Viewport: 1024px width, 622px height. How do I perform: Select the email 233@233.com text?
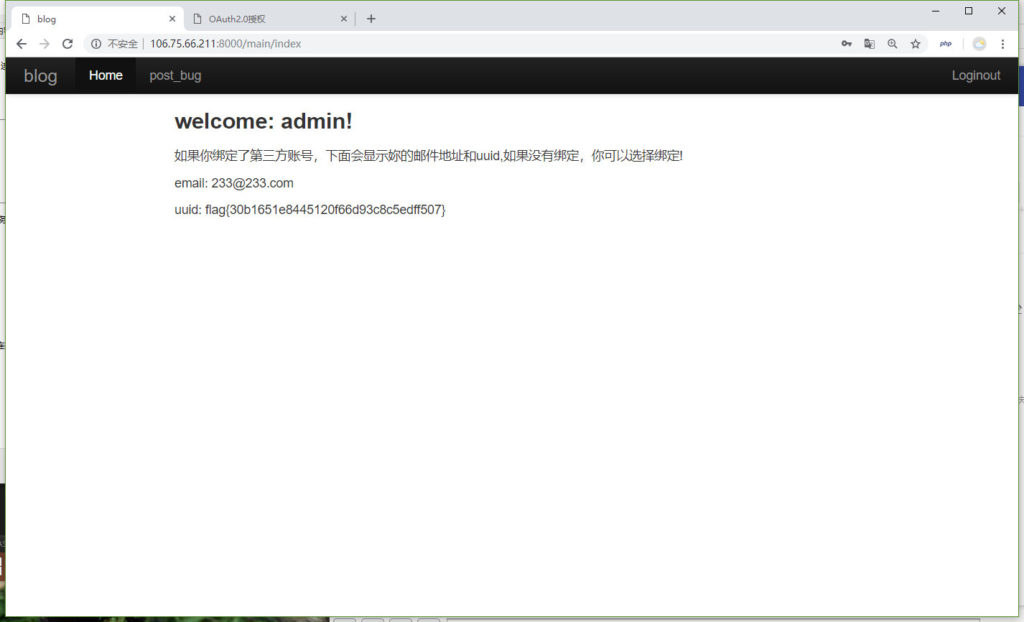(234, 183)
